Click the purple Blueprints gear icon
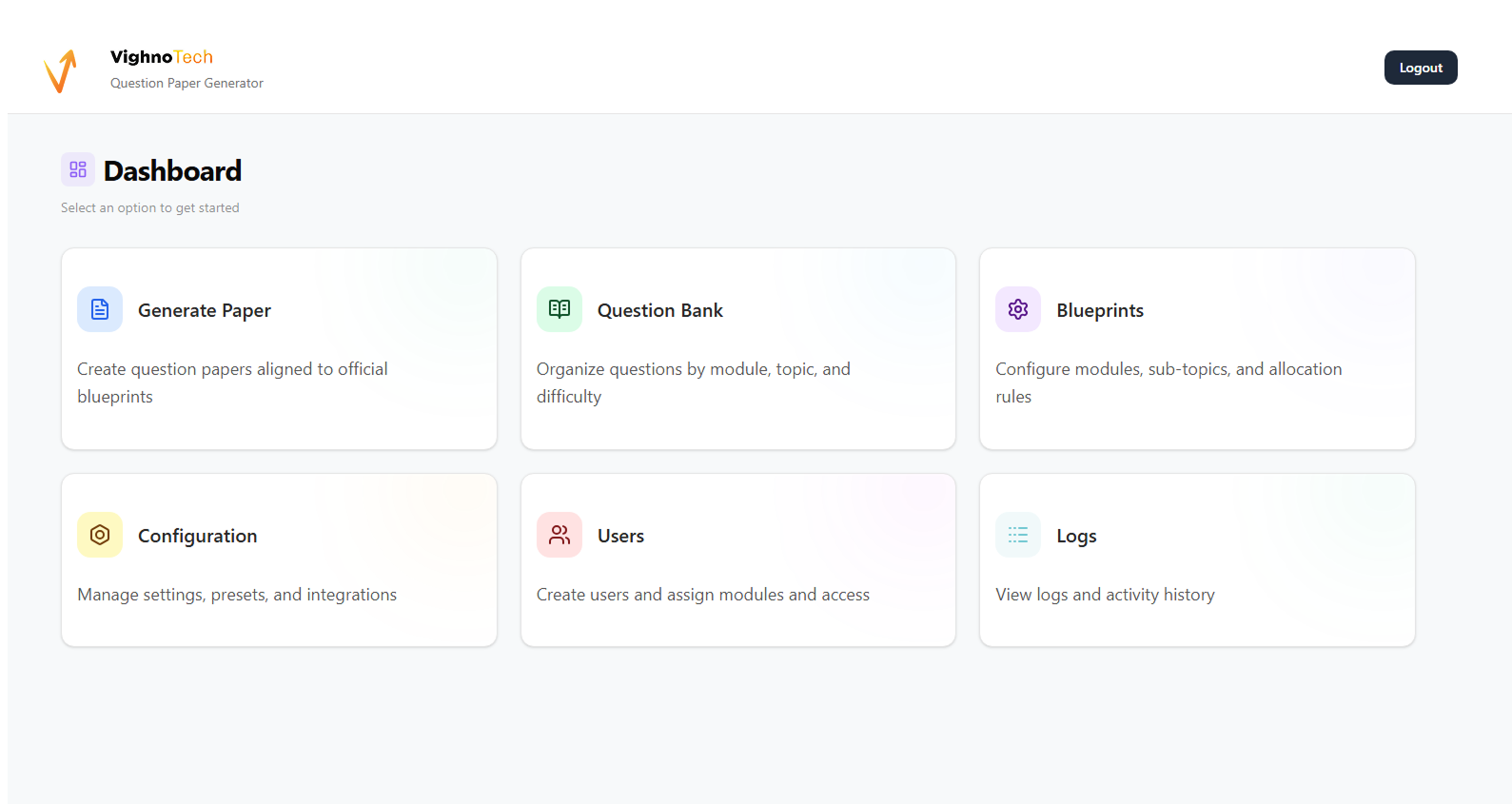The height and width of the screenshot is (804, 1512). click(1018, 309)
